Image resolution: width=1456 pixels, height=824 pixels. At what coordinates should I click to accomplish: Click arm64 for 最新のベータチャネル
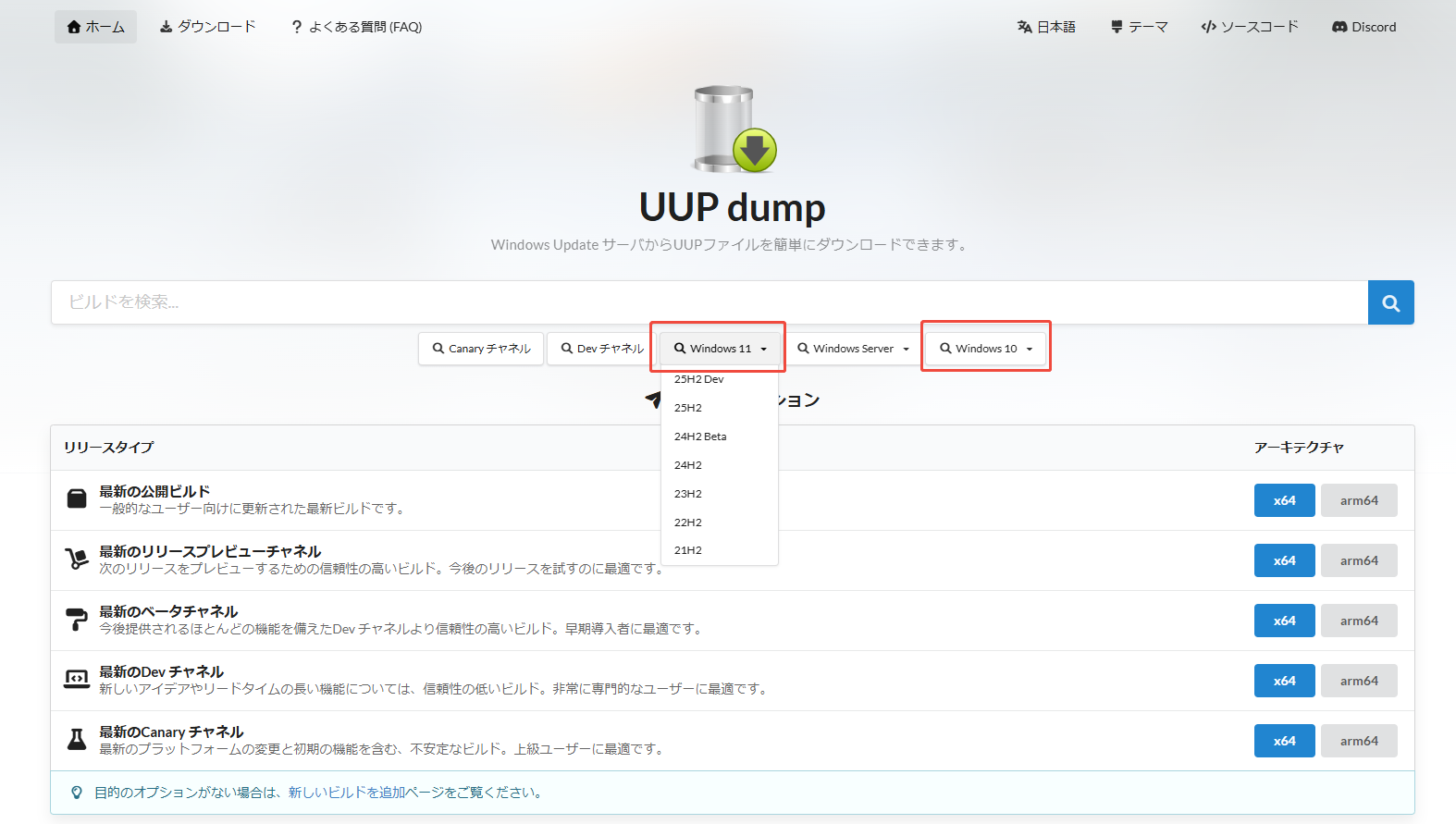point(1358,621)
